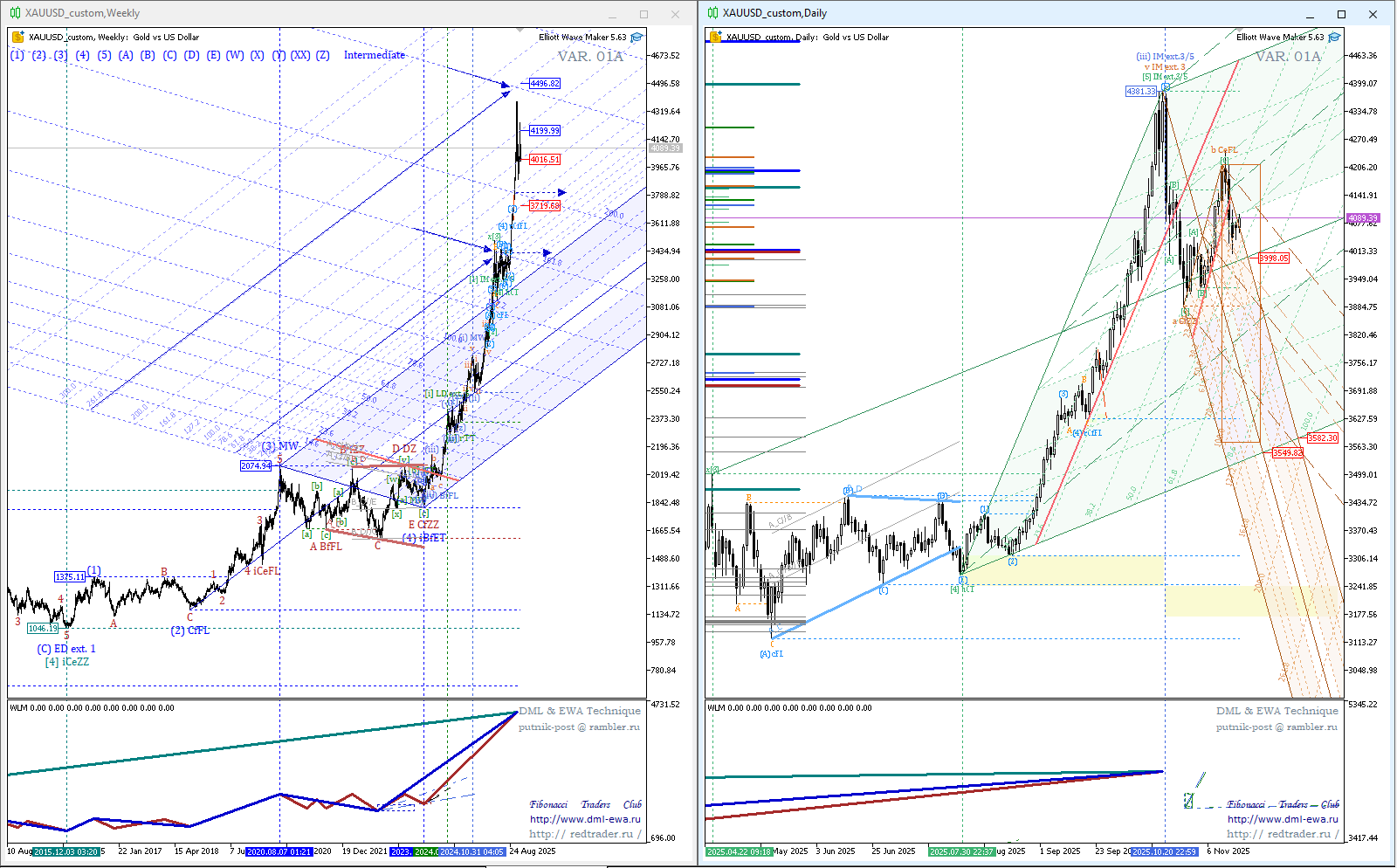Pick the (XX) wave label button

300,55
